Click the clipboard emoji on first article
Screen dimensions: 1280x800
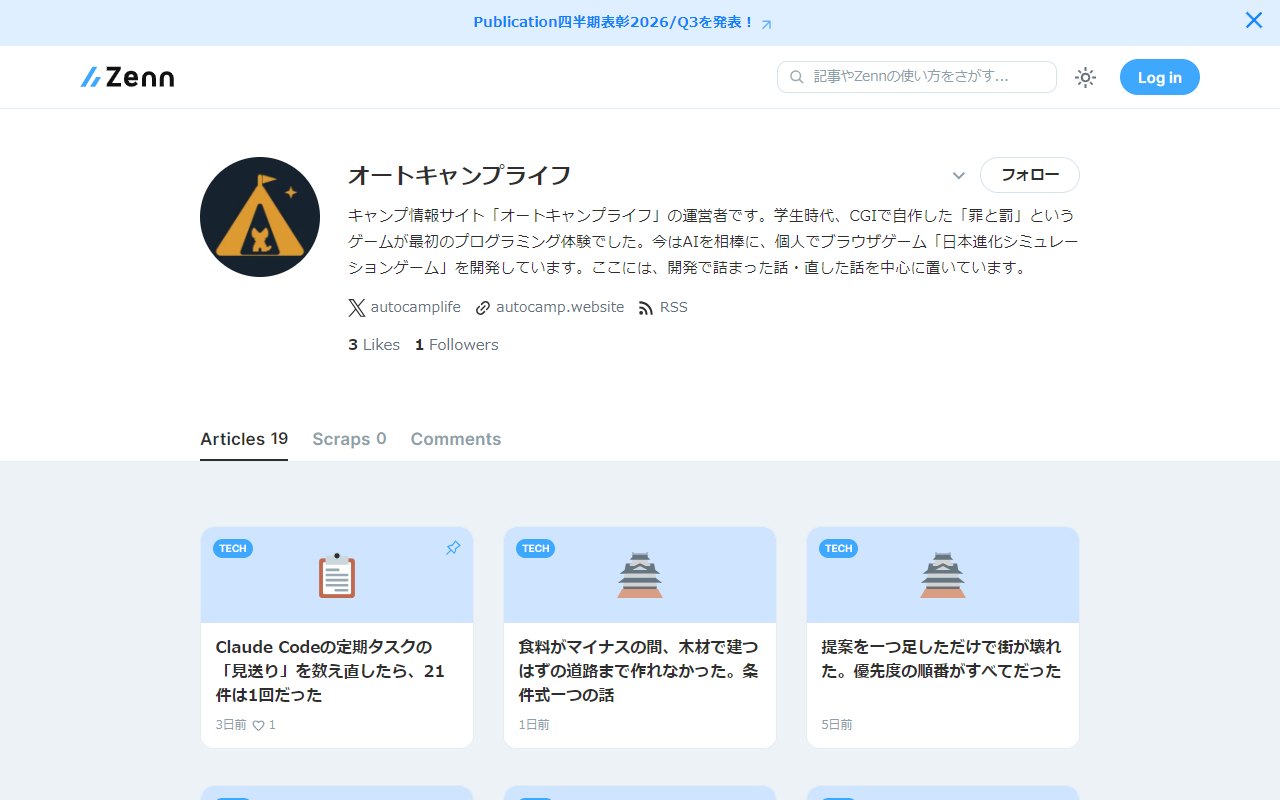click(x=337, y=575)
